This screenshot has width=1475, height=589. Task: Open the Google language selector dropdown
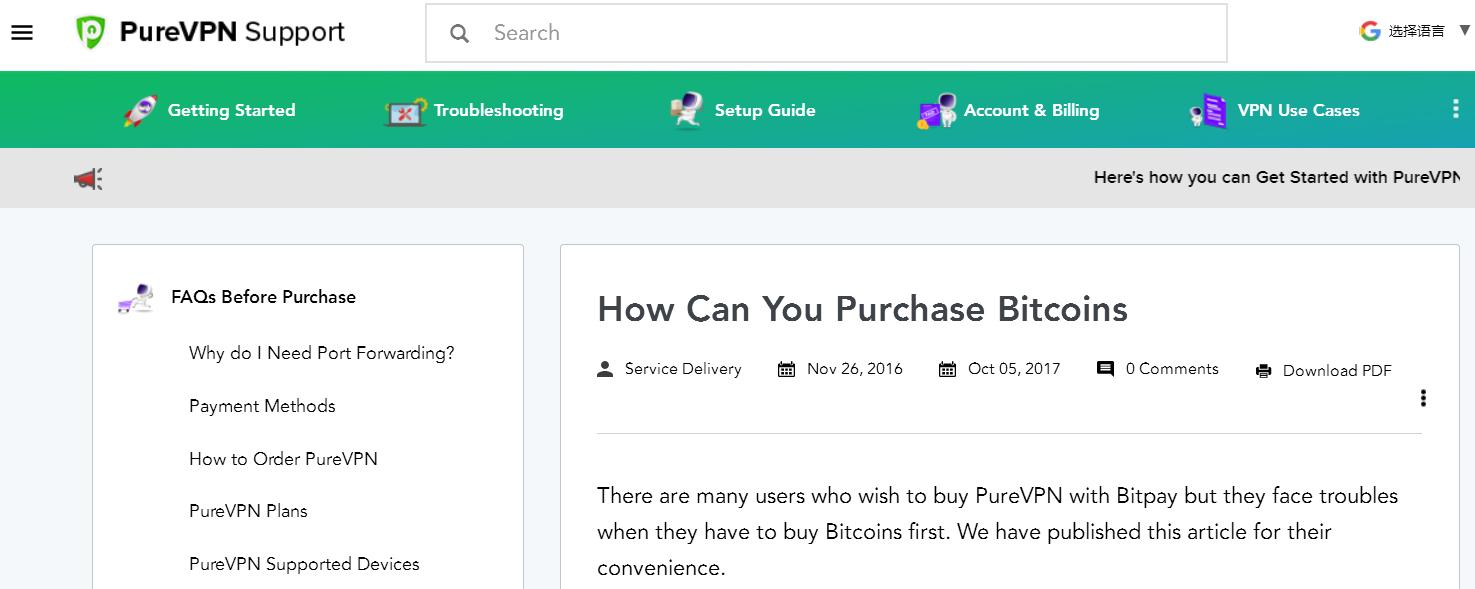point(1415,31)
